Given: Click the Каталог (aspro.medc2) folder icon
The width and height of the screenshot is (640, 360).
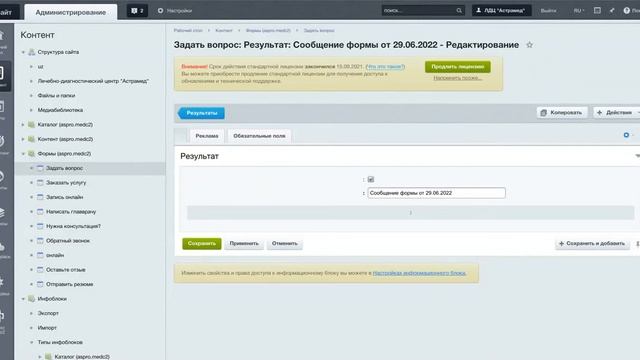Looking at the screenshot, I should tap(31, 124).
